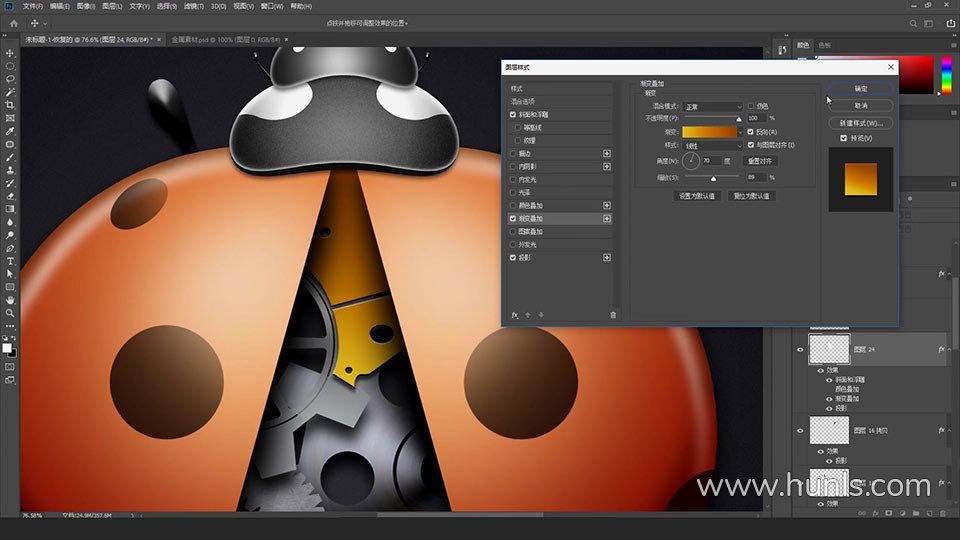Activate the horizontal Type tool
Viewport: 960px width, 540px height.
(x=10, y=261)
